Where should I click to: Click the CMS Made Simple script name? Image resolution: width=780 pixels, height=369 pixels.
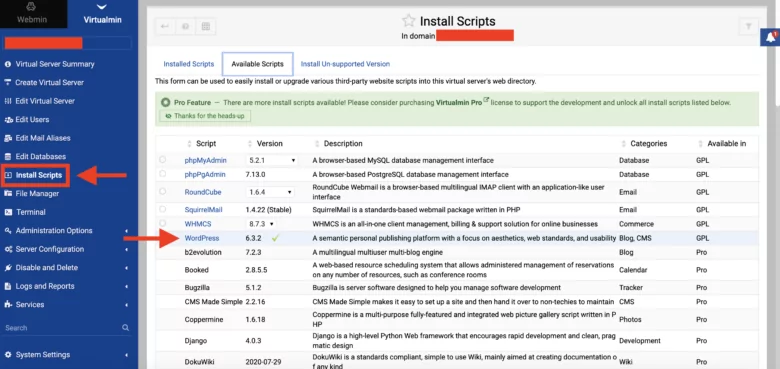pos(213,302)
